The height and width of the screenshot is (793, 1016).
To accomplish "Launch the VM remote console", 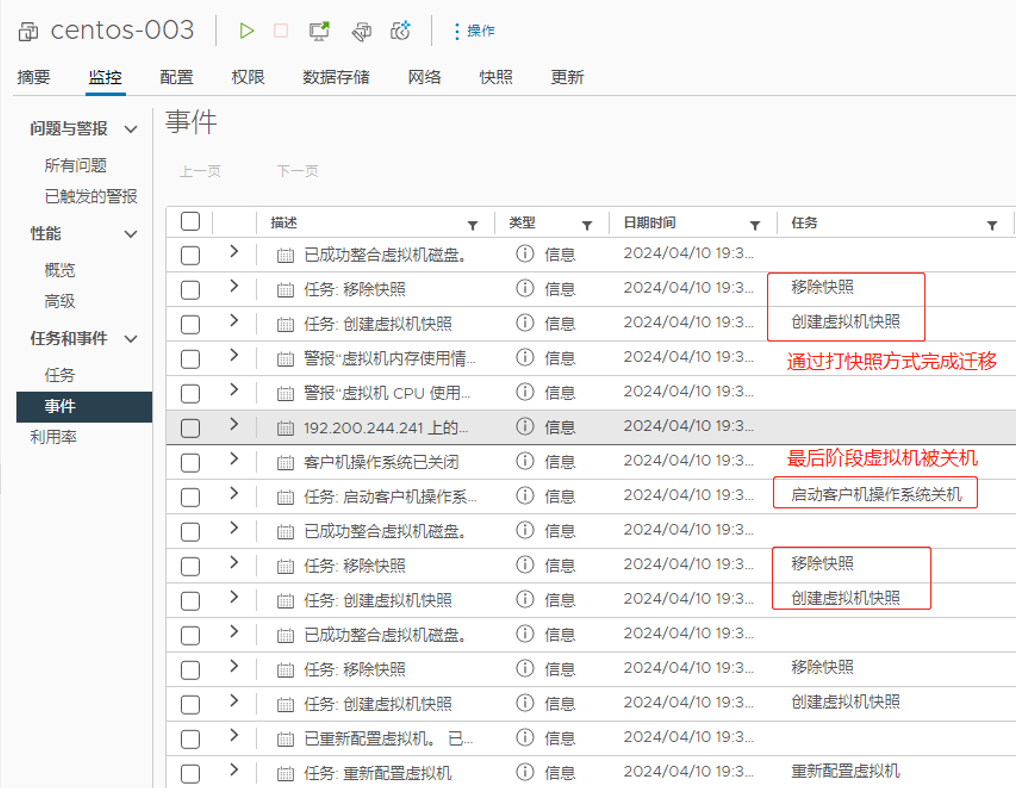I will pos(317,30).
